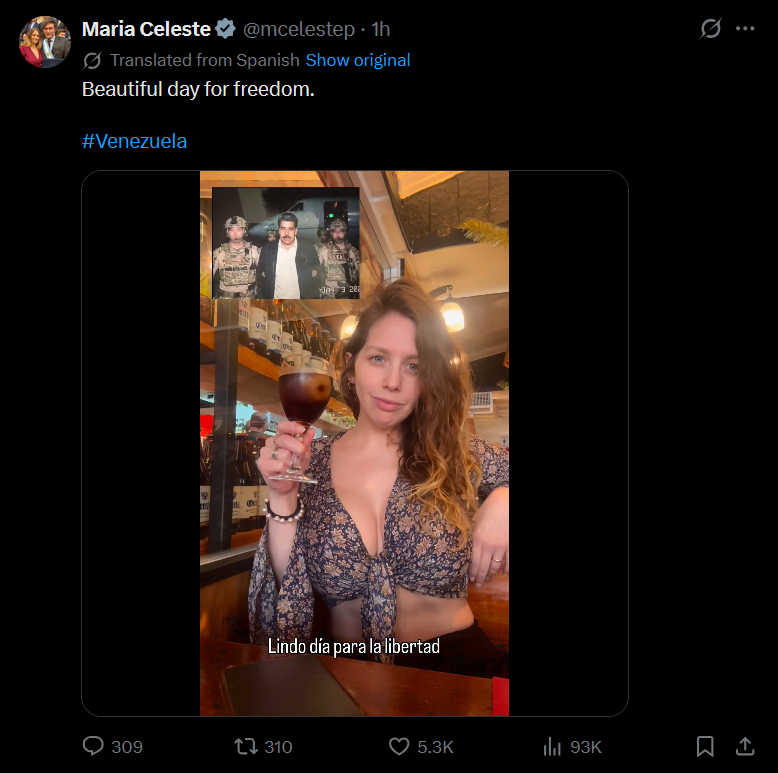The width and height of the screenshot is (778, 773).
Task: Click the share upload arrow icon
Action: [745, 746]
